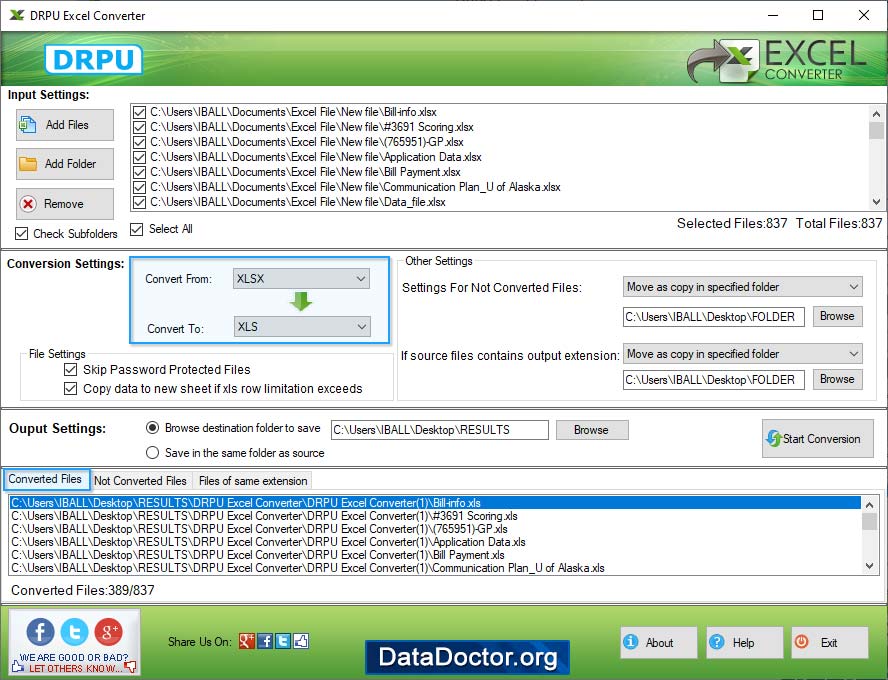This screenshot has width=888, height=680.
Task: Uncheck Data_file.xlsx file
Action: click(139, 202)
